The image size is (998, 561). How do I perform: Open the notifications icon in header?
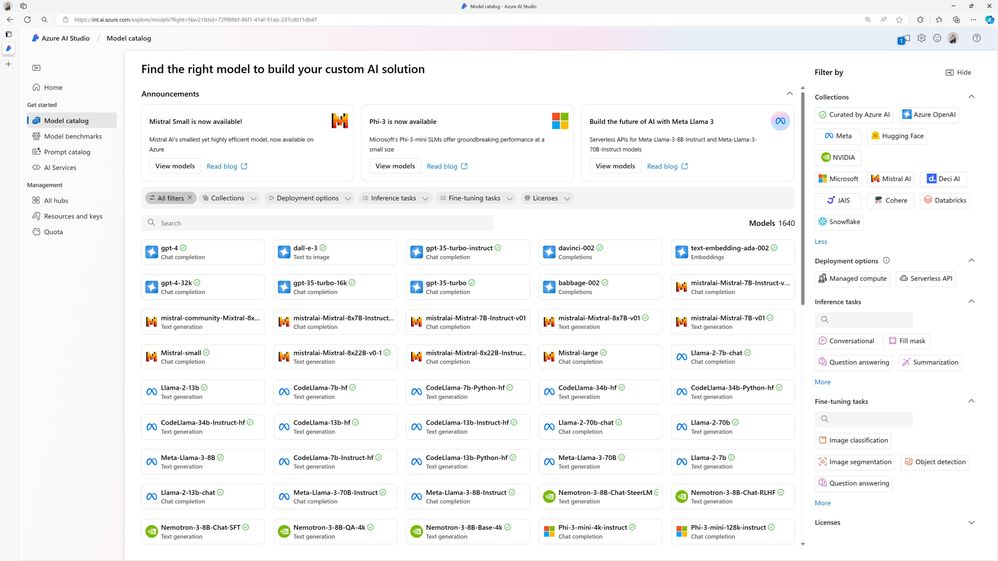click(903, 39)
